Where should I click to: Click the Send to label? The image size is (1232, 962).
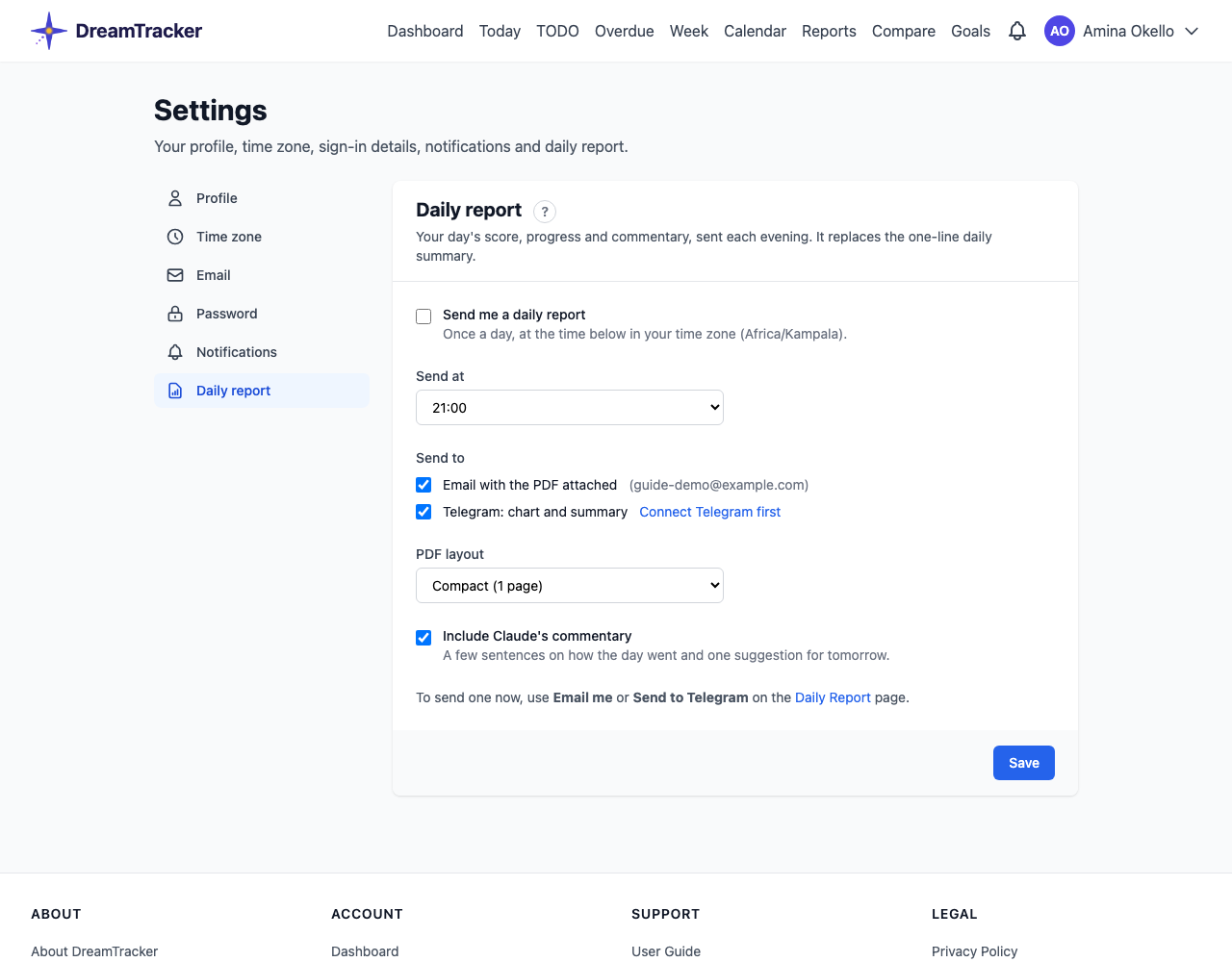(440, 458)
